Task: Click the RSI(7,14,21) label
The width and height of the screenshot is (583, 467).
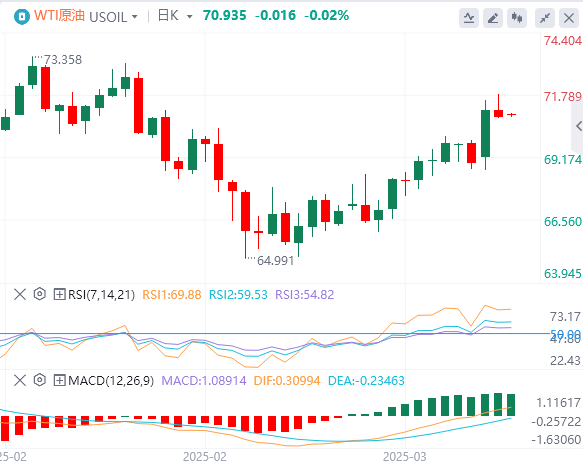Action: coord(101,294)
